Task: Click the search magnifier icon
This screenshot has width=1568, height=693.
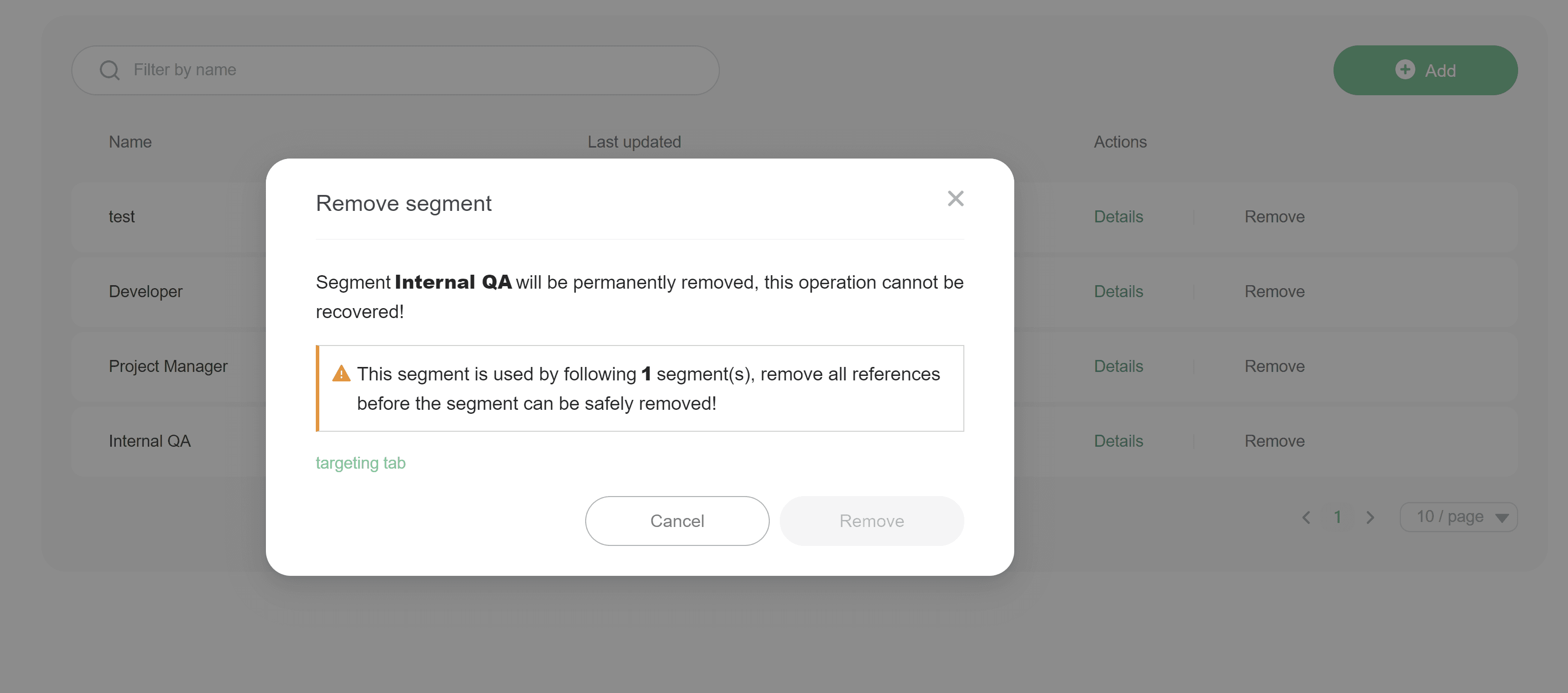Action: pos(110,70)
